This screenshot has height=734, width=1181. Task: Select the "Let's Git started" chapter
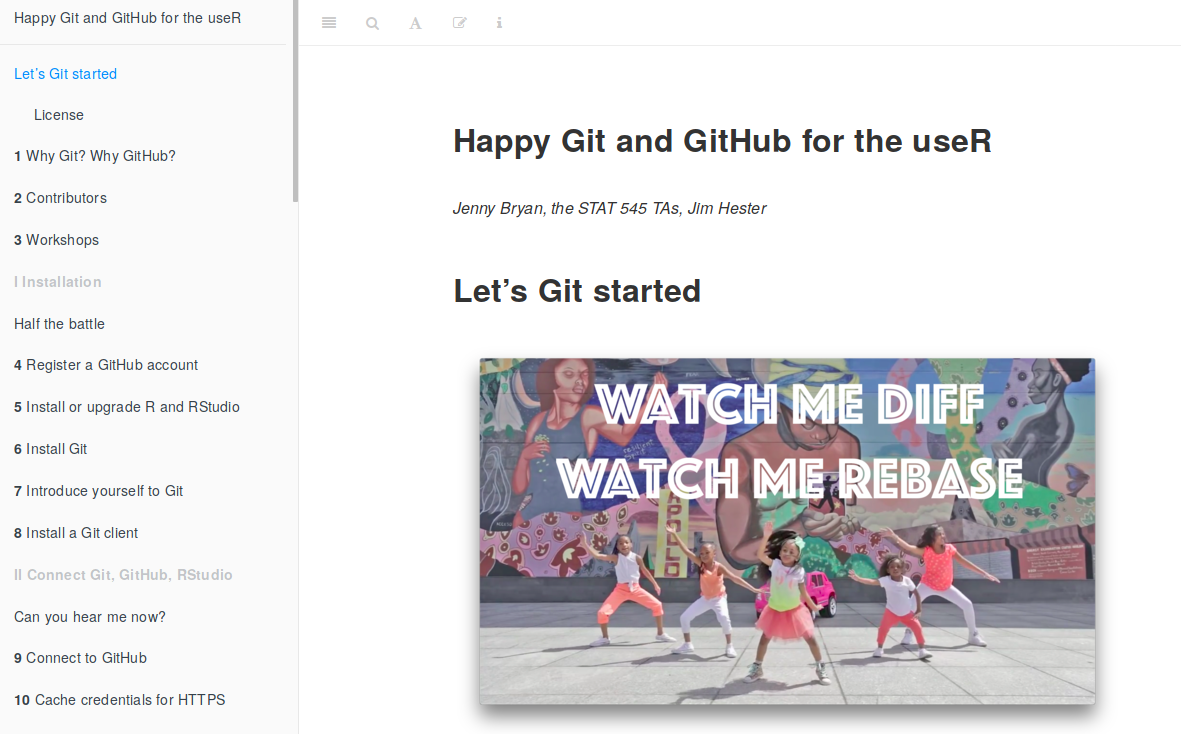coord(65,73)
